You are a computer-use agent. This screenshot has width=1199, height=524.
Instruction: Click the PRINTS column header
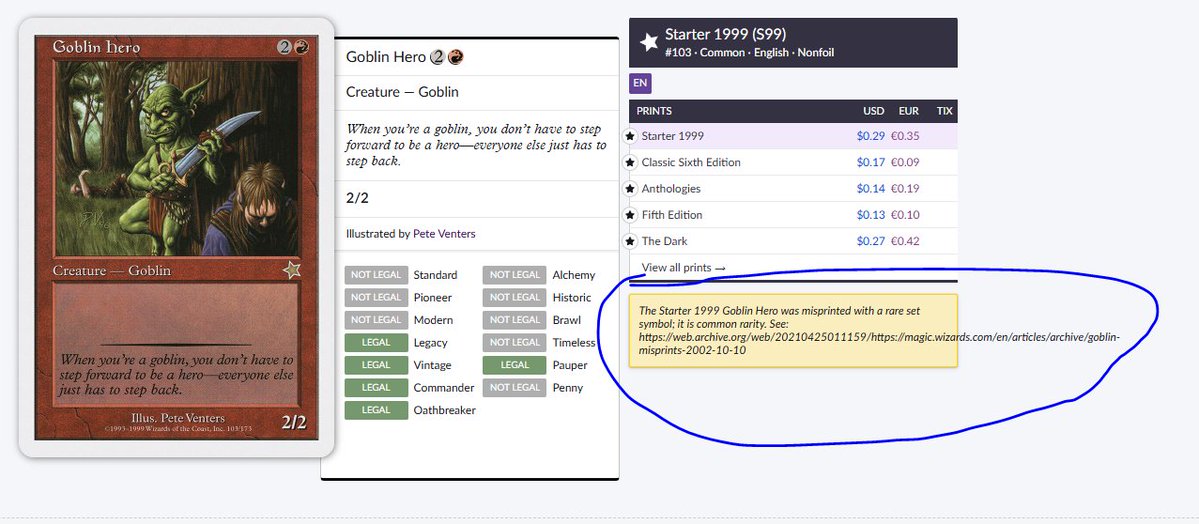[654, 111]
